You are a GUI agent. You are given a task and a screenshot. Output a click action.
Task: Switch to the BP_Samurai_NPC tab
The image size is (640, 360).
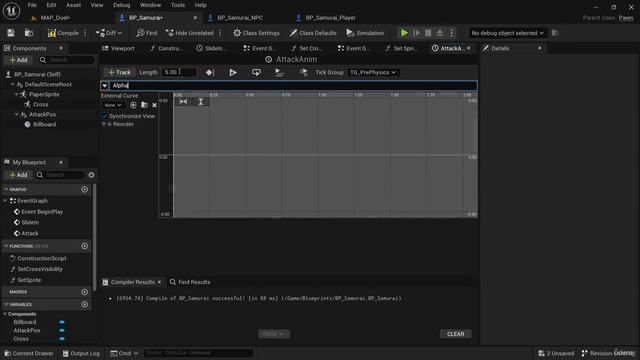240,18
